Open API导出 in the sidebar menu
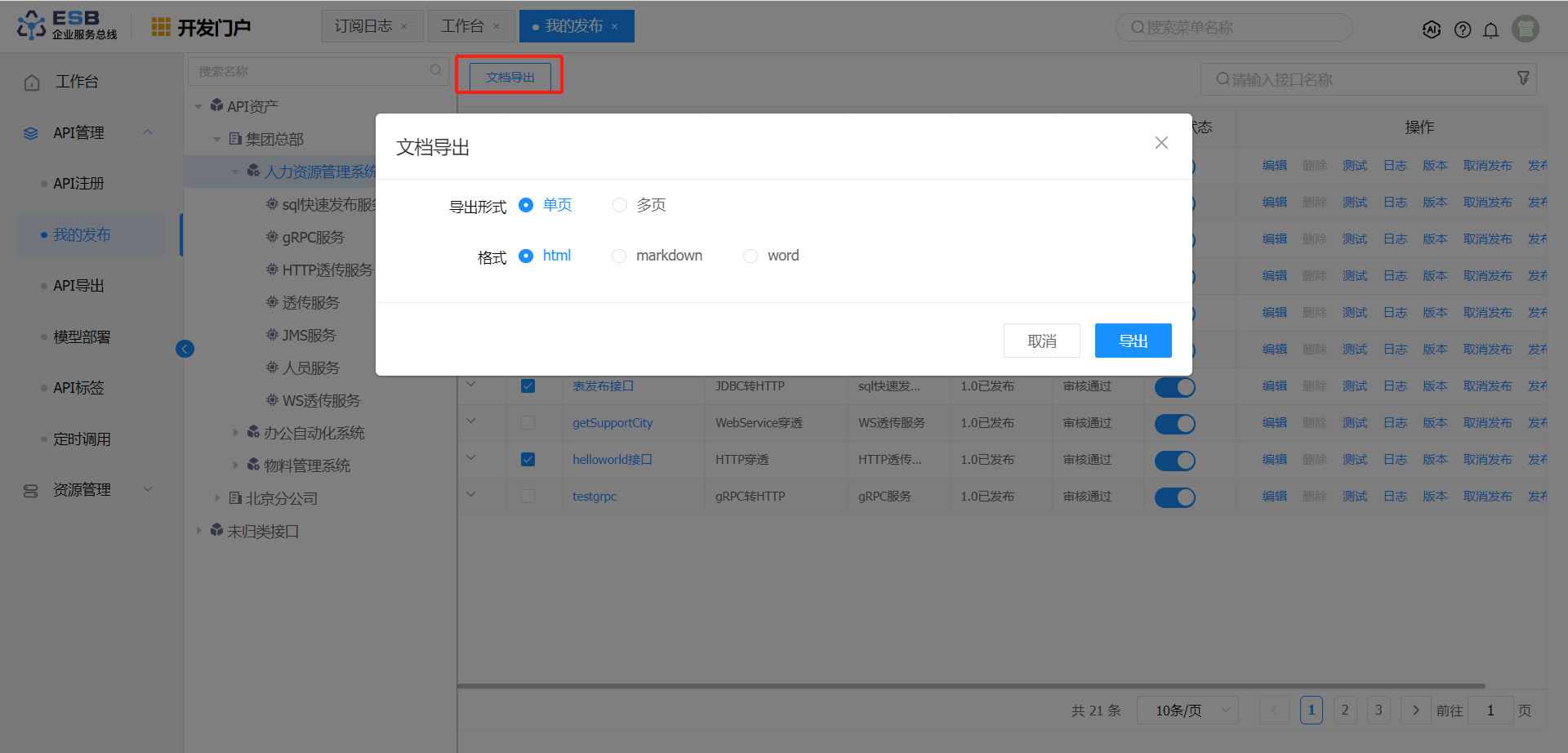Image resolution: width=1568 pixels, height=753 pixels. point(78,286)
